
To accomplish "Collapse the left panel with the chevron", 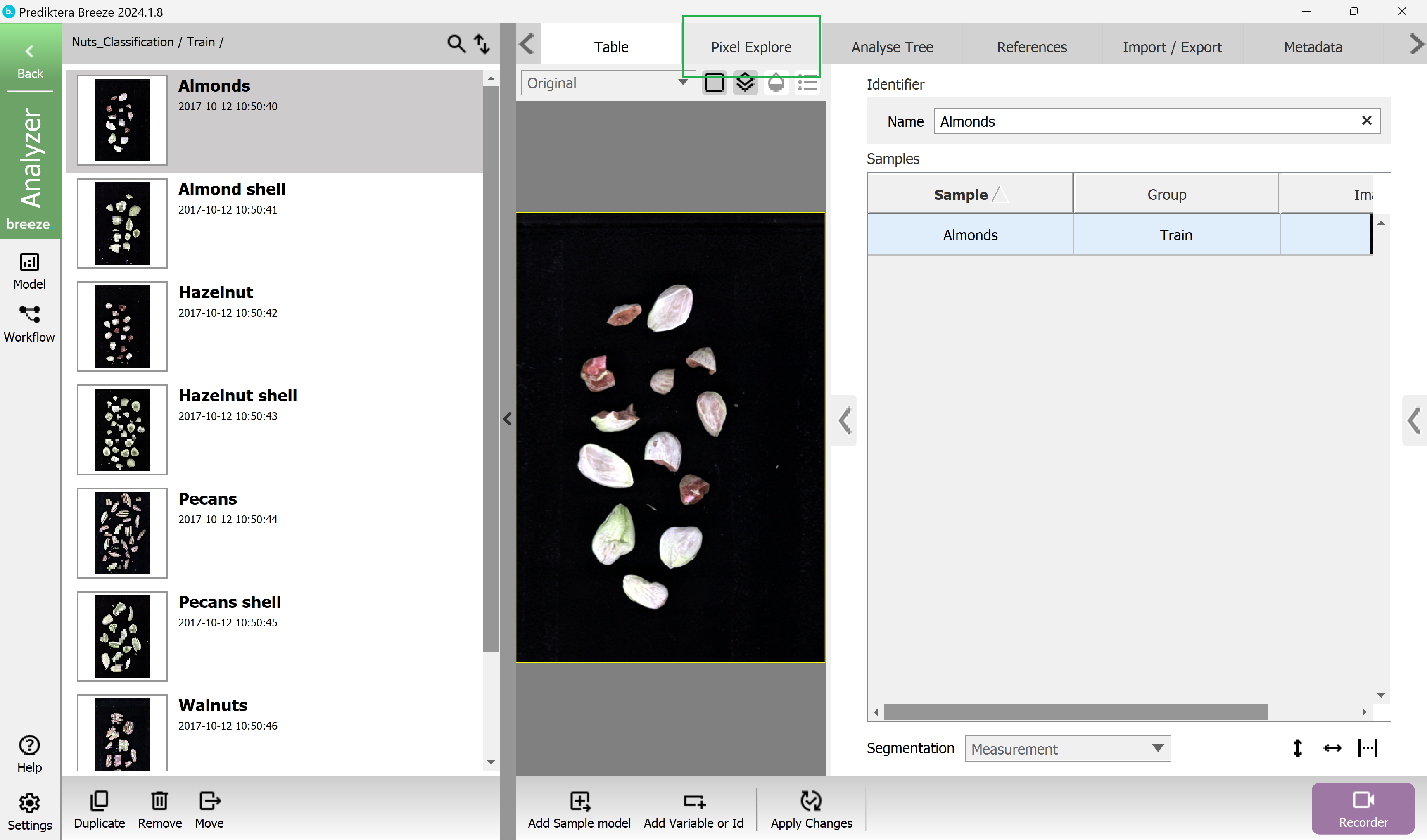I will point(507,419).
